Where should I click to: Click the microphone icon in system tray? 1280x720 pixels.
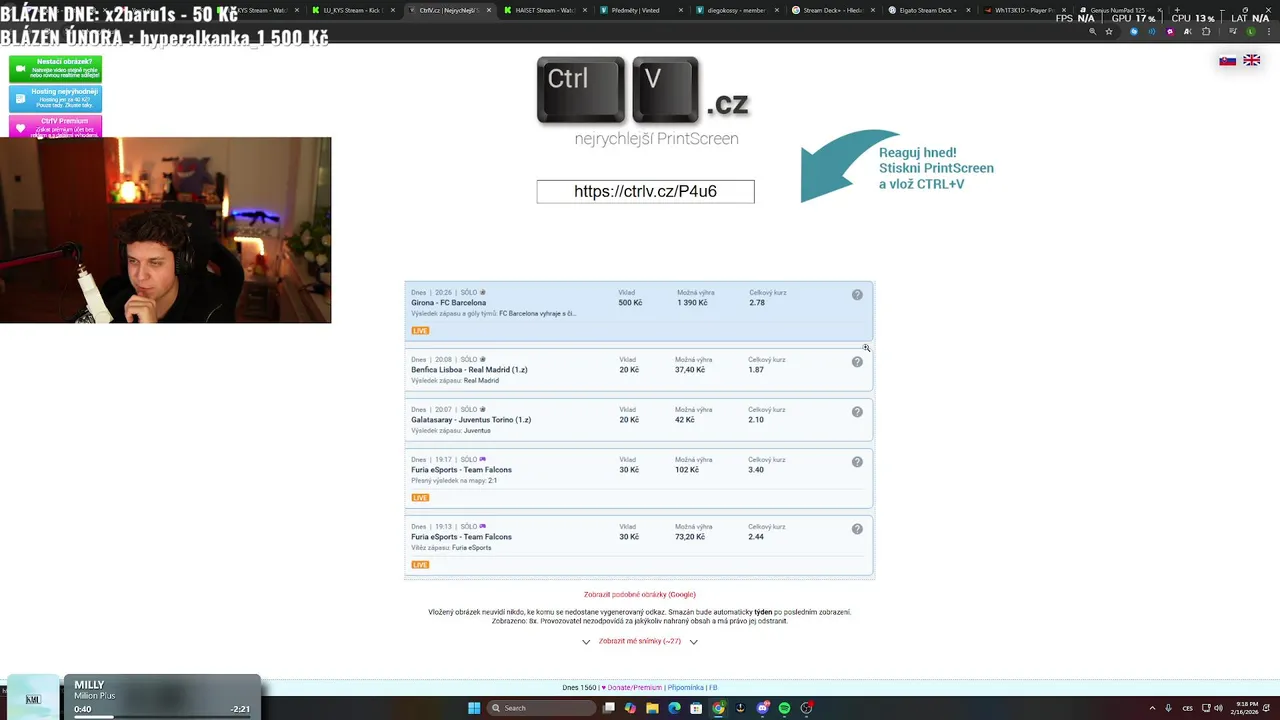(1168, 708)
